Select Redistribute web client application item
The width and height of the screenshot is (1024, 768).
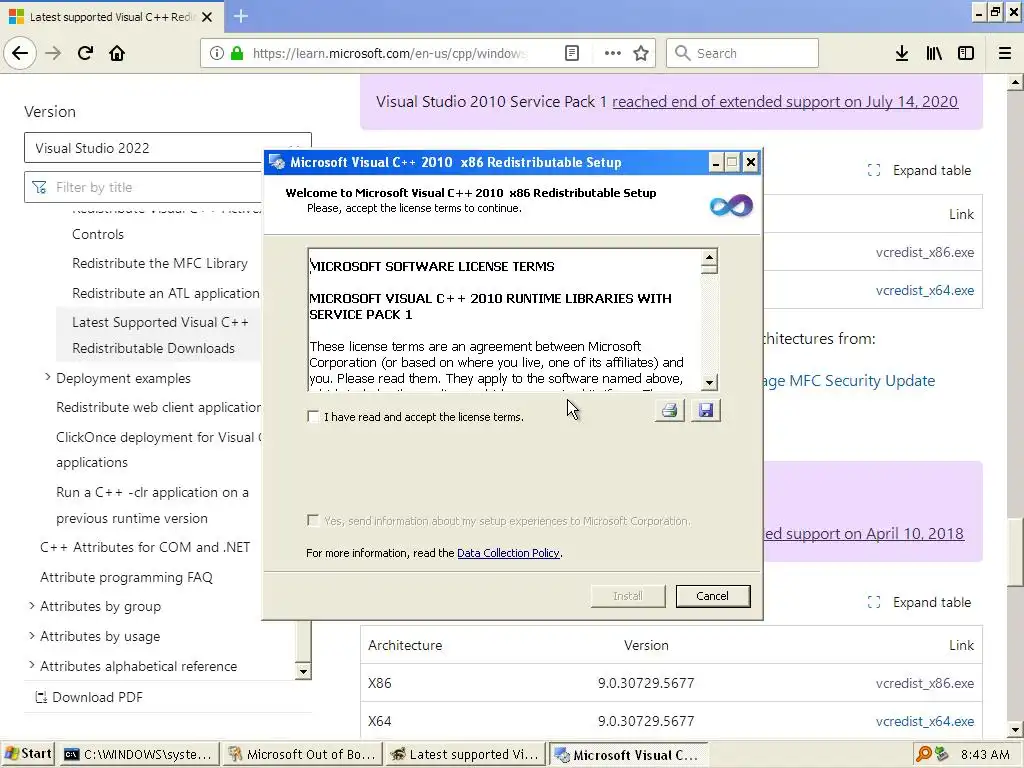159,408
